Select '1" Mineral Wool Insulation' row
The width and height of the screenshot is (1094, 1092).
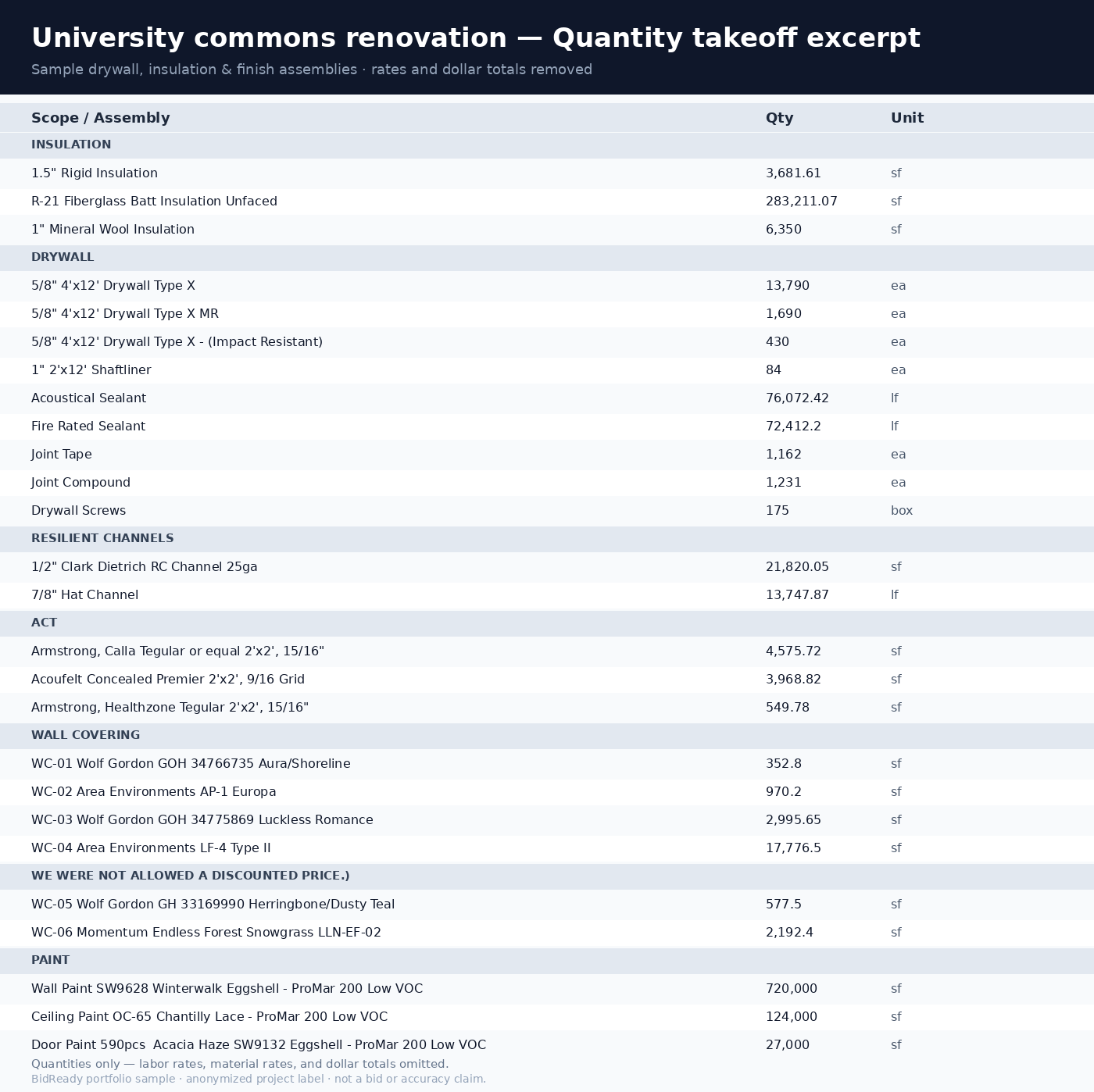tap(547, 230)
